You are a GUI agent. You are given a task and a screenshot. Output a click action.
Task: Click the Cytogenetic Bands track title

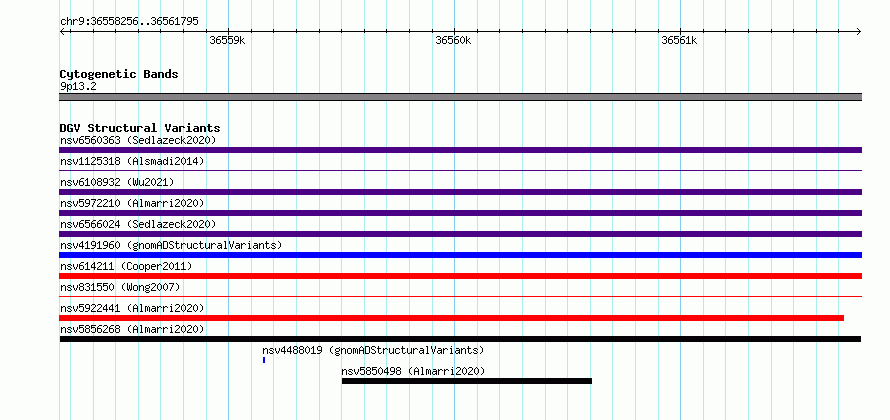119,74
